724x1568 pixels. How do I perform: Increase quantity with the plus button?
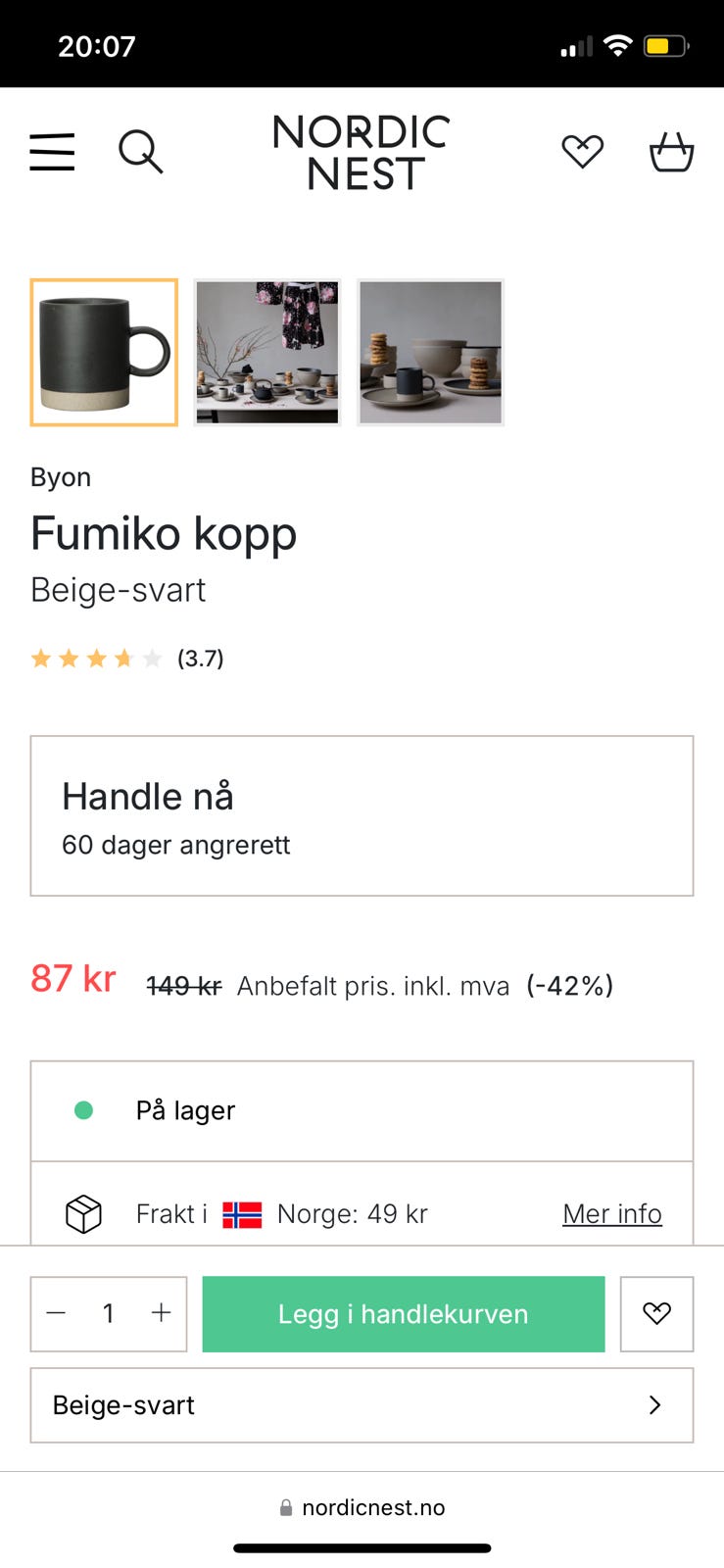click(x=162, y=1313)
